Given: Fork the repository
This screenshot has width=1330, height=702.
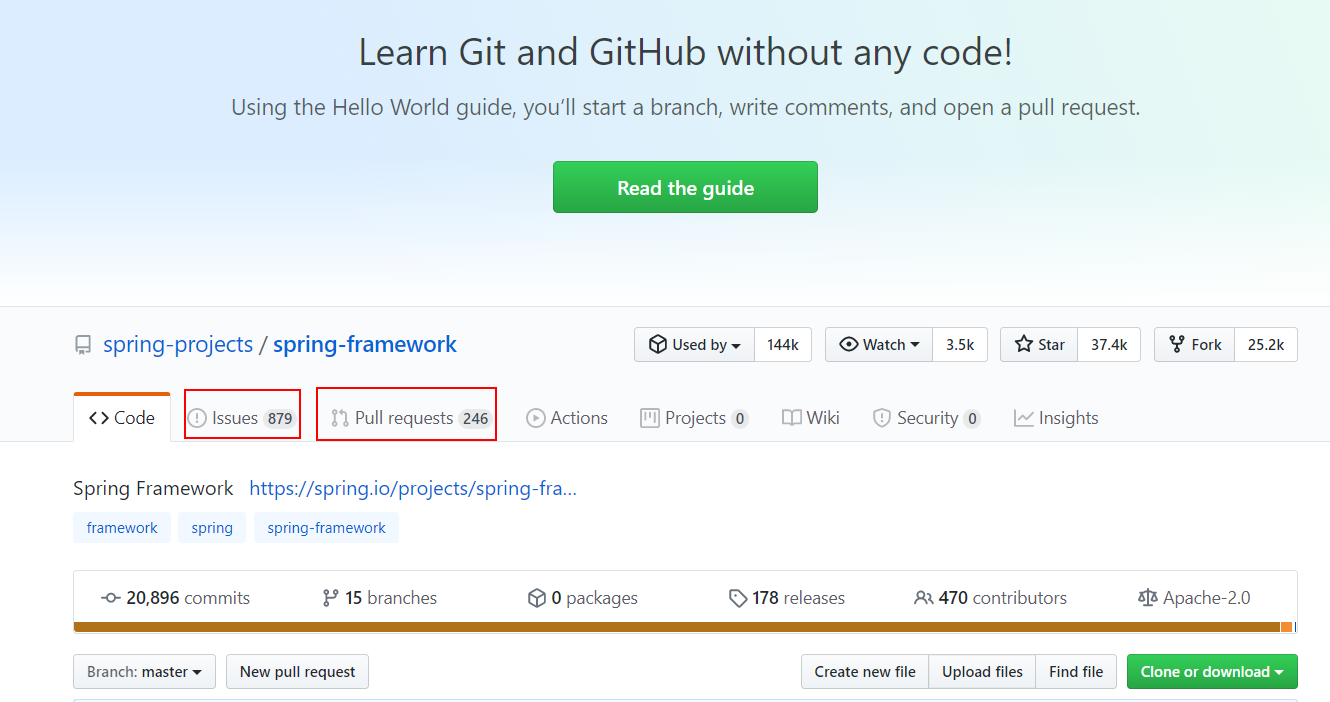Looking at the screenshot, I should [1194, 344].
